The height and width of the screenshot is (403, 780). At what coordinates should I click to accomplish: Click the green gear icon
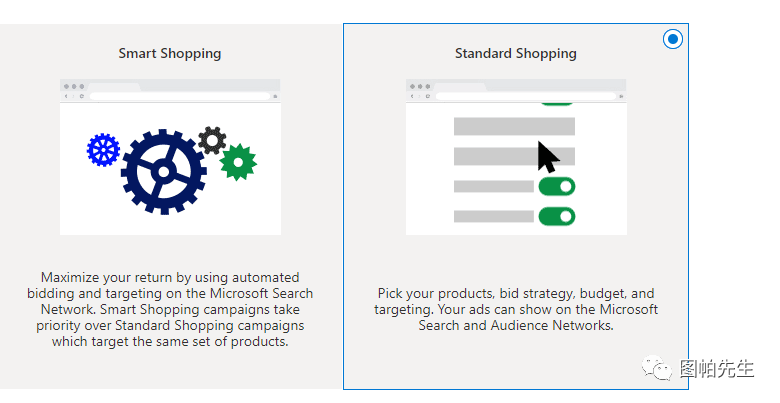(x=238, y=162)
